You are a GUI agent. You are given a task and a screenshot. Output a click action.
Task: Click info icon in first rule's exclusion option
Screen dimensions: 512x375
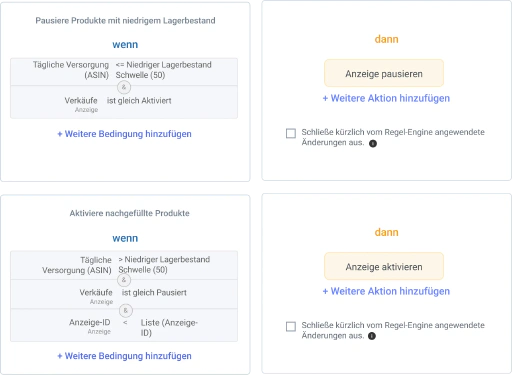click(x=373, y=144)
